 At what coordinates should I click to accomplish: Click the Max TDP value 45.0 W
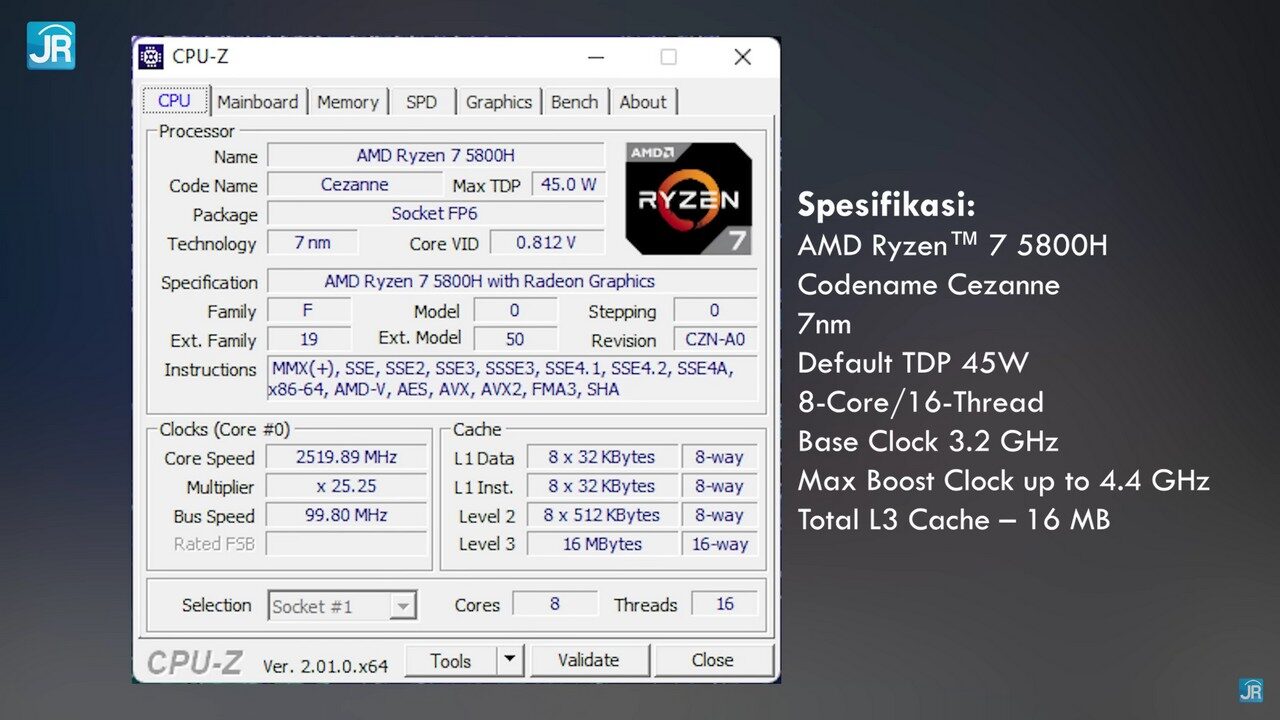click(568, 185)
